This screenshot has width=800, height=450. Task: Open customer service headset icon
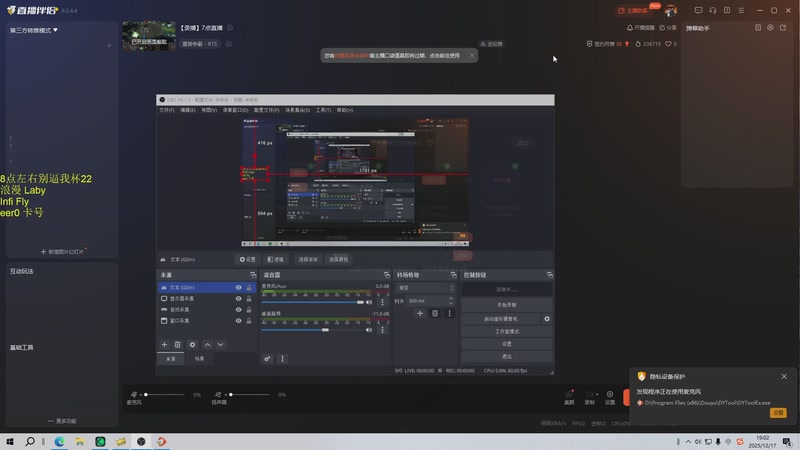(713, 10)
